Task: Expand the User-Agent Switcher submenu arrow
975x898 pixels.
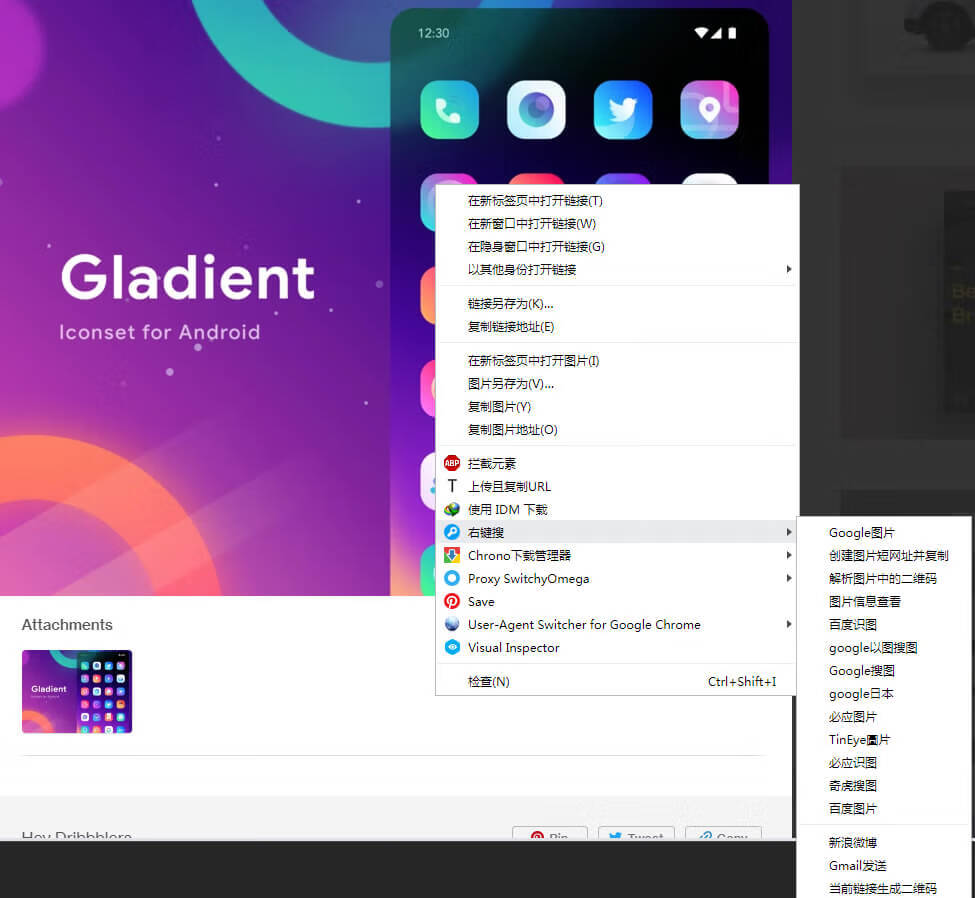Action: coord(788,624)
